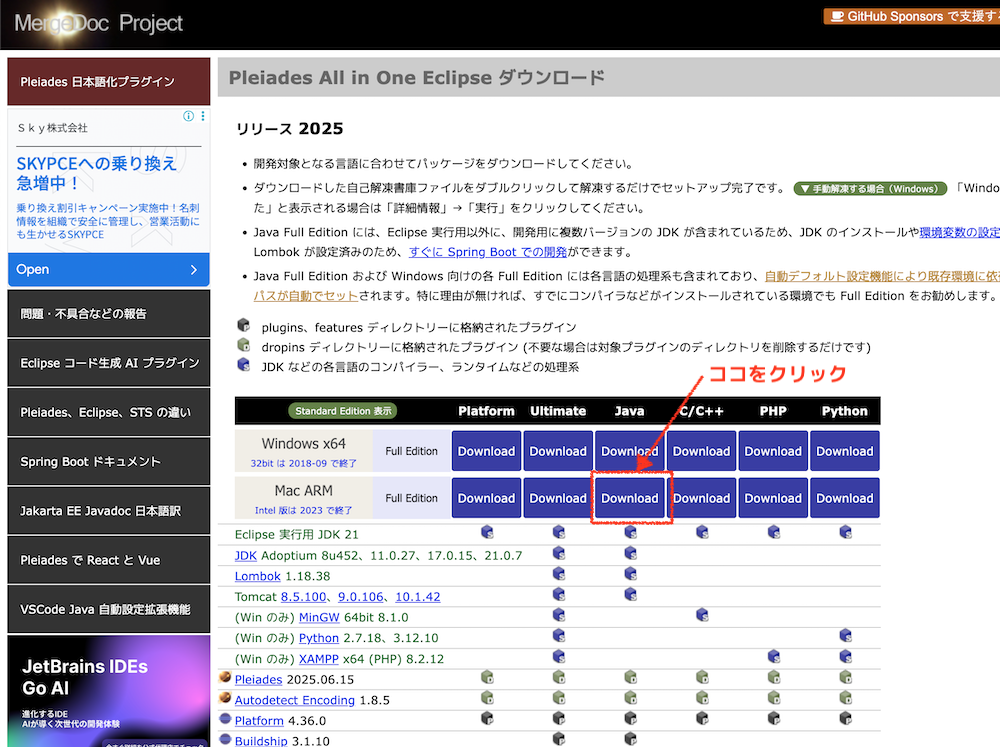Click the Open chevron in SKYPCE ad
This screenshot has height=747, width=1000.
point(194,270)
